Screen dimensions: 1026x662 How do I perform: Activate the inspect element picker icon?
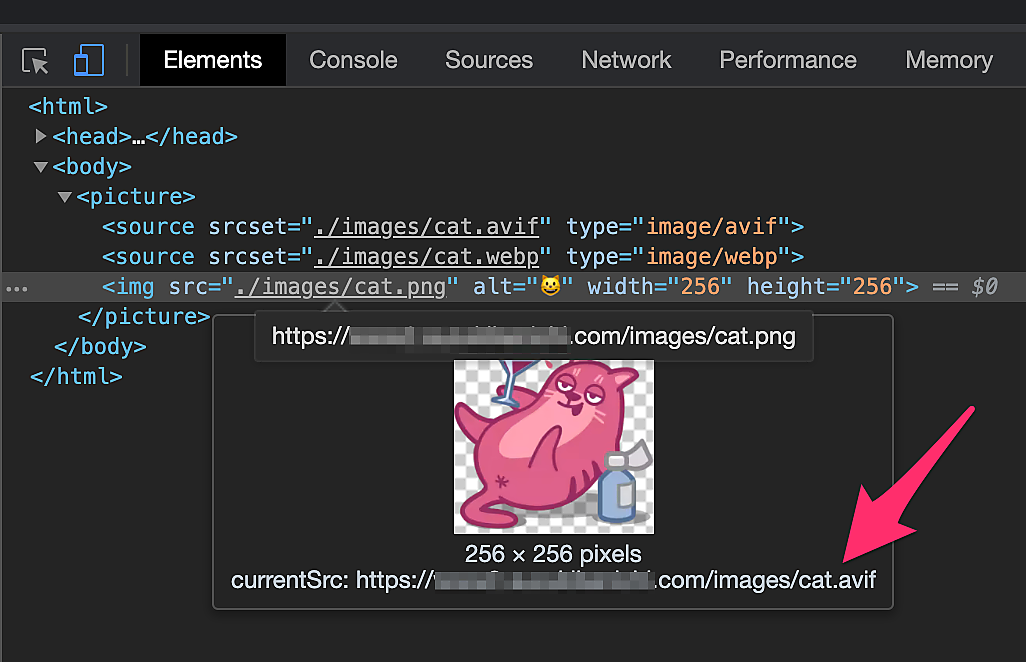click(35, 61)
